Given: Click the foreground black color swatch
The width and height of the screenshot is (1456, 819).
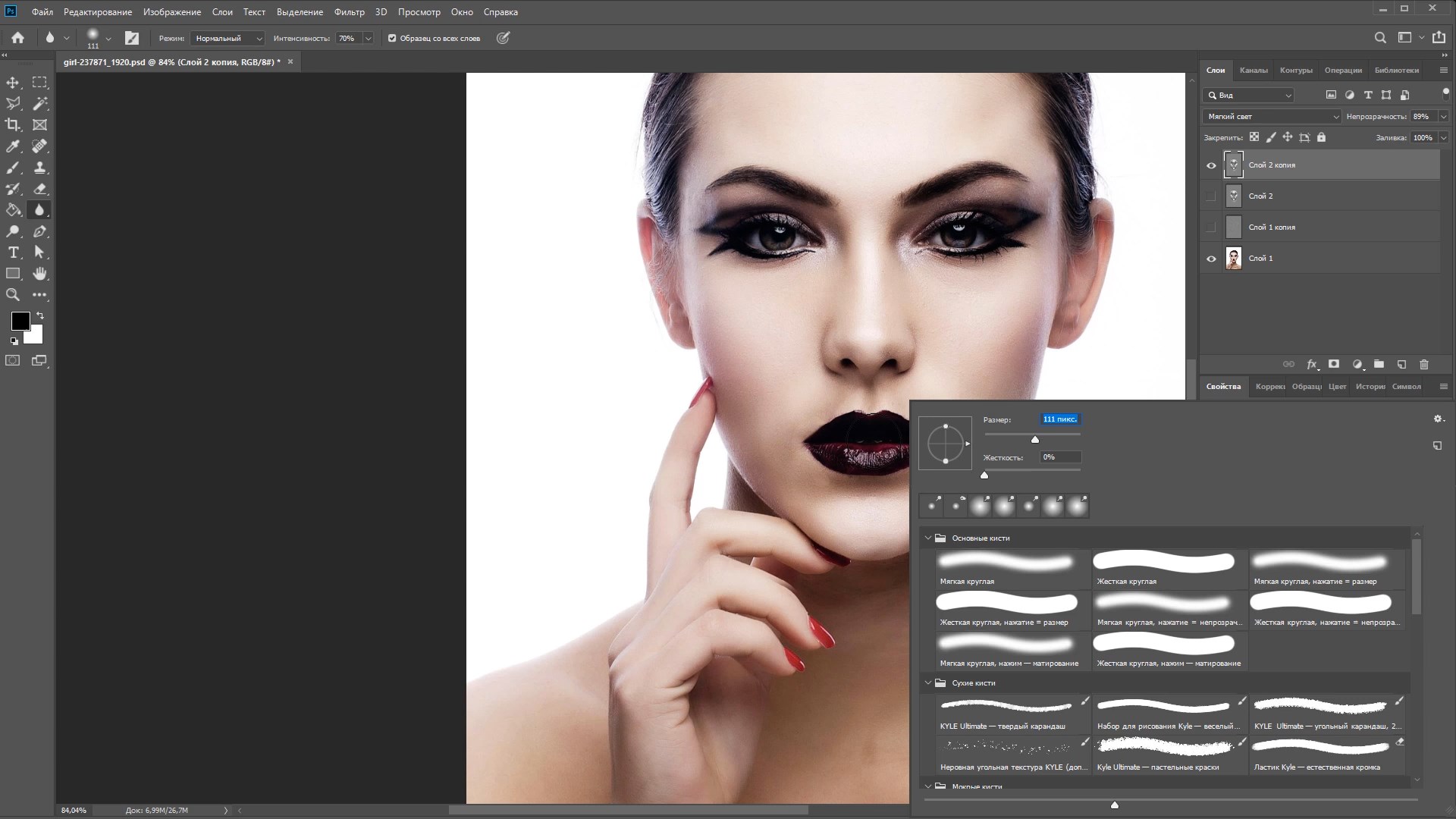Looking at the screenshot, I should coord(20,321).
